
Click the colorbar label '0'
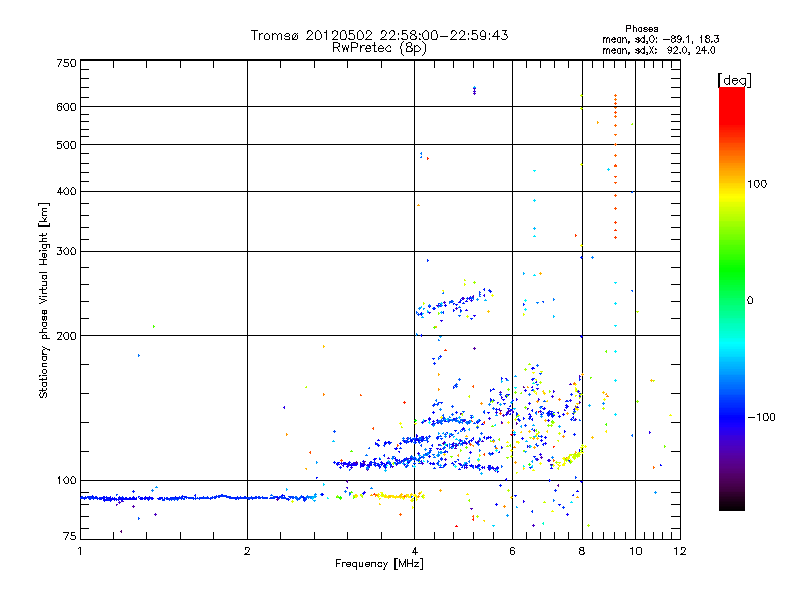[x=750, y=300]
